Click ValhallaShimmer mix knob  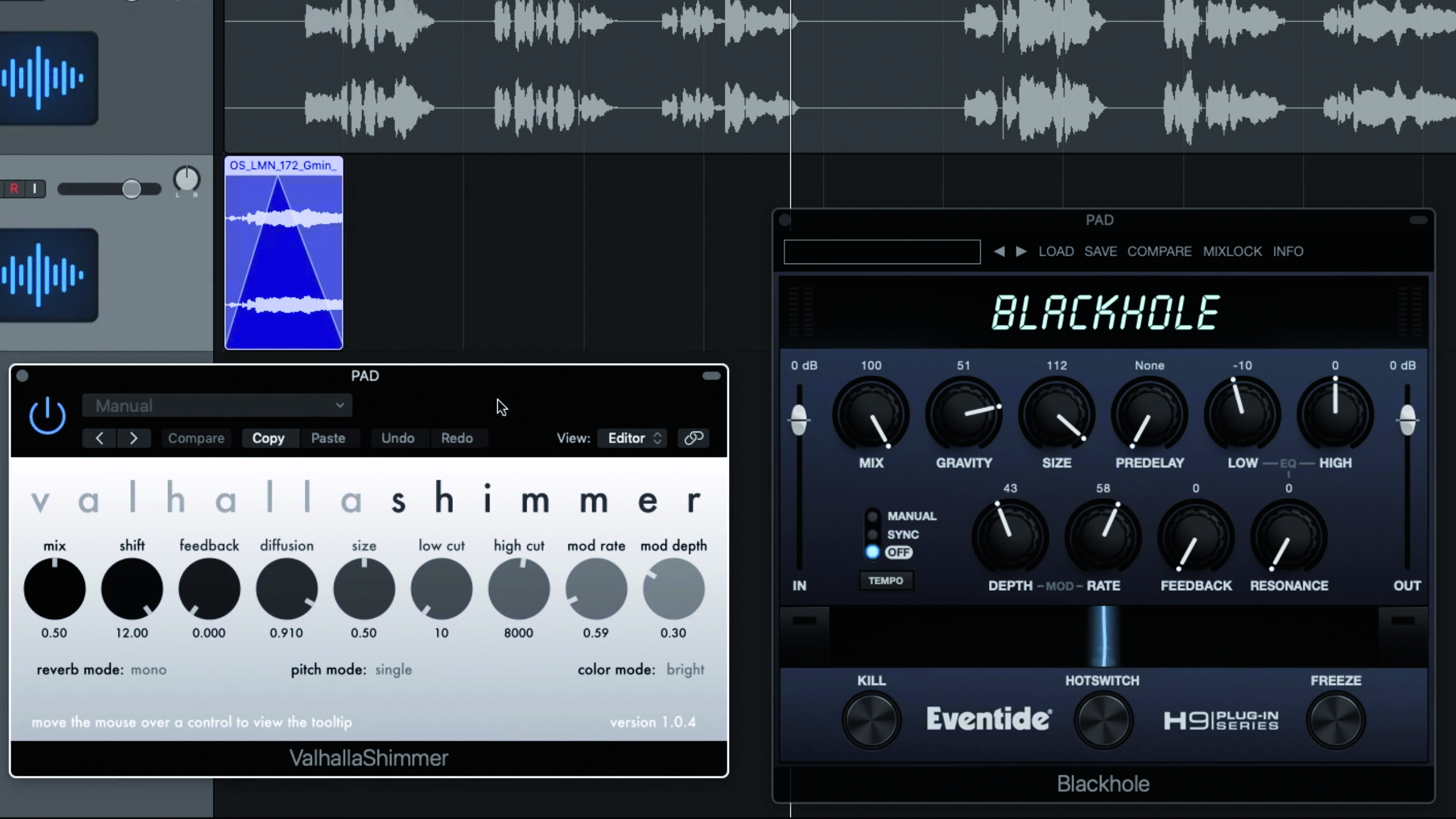[54, 588]
